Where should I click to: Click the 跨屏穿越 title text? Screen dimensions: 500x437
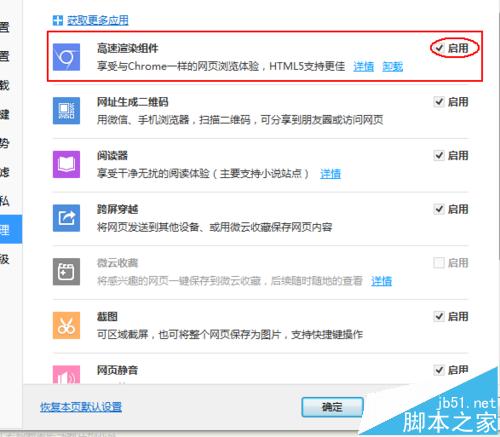[117, 209]
